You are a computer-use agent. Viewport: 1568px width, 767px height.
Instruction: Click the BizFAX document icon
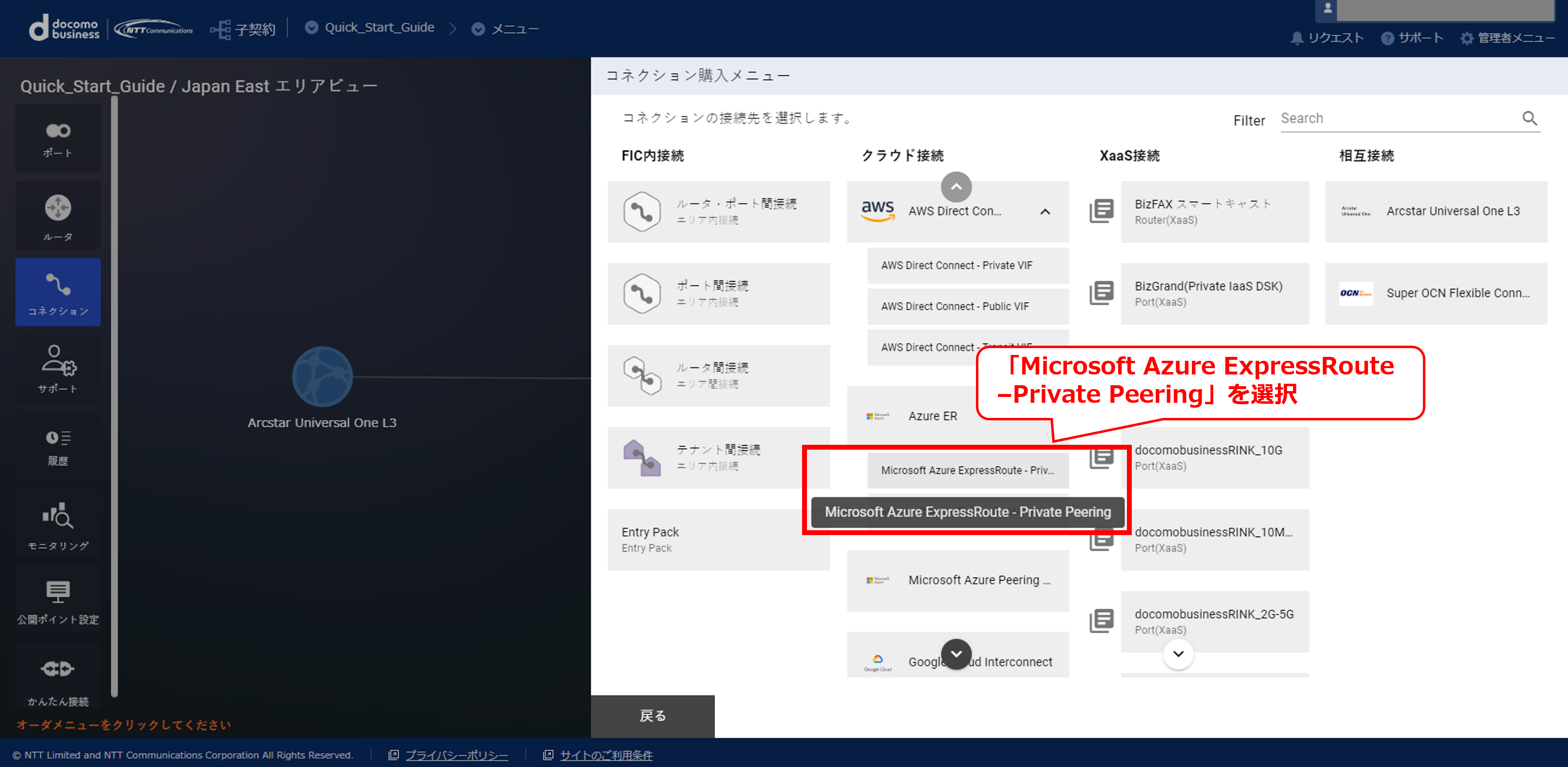pyautogui.click(x=1101, y=211)
